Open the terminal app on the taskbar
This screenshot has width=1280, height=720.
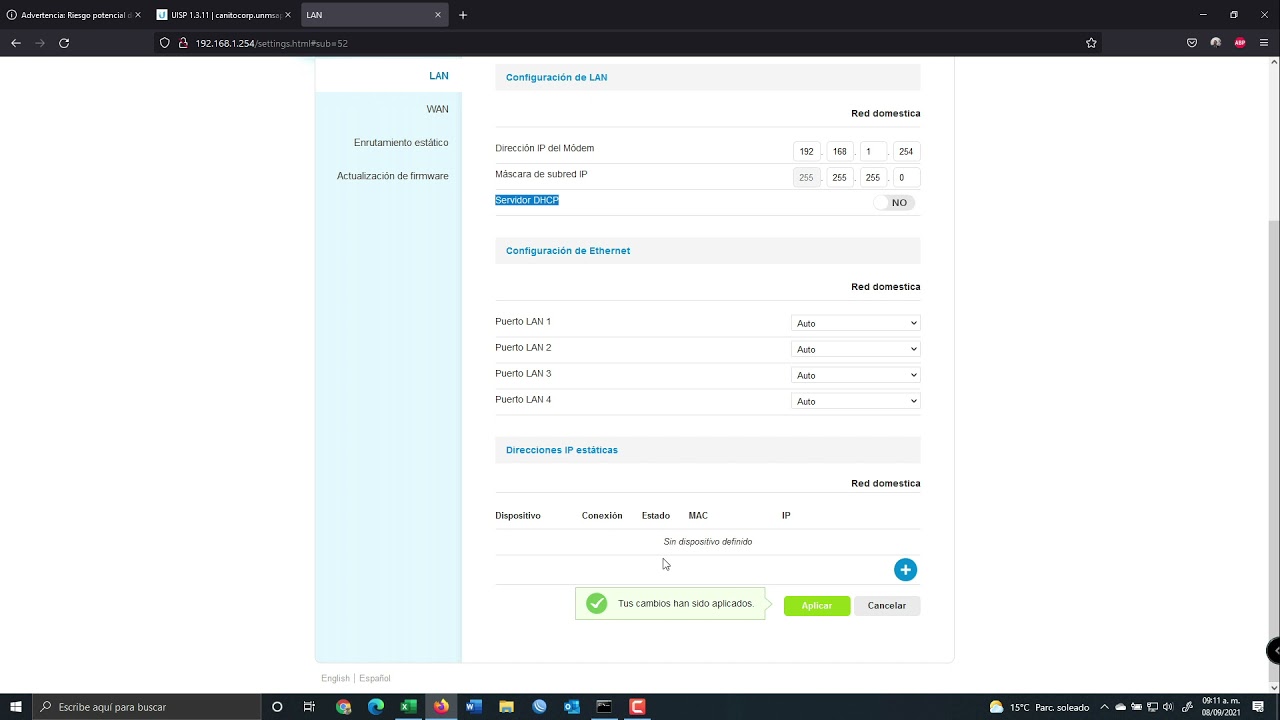[604, 707]
